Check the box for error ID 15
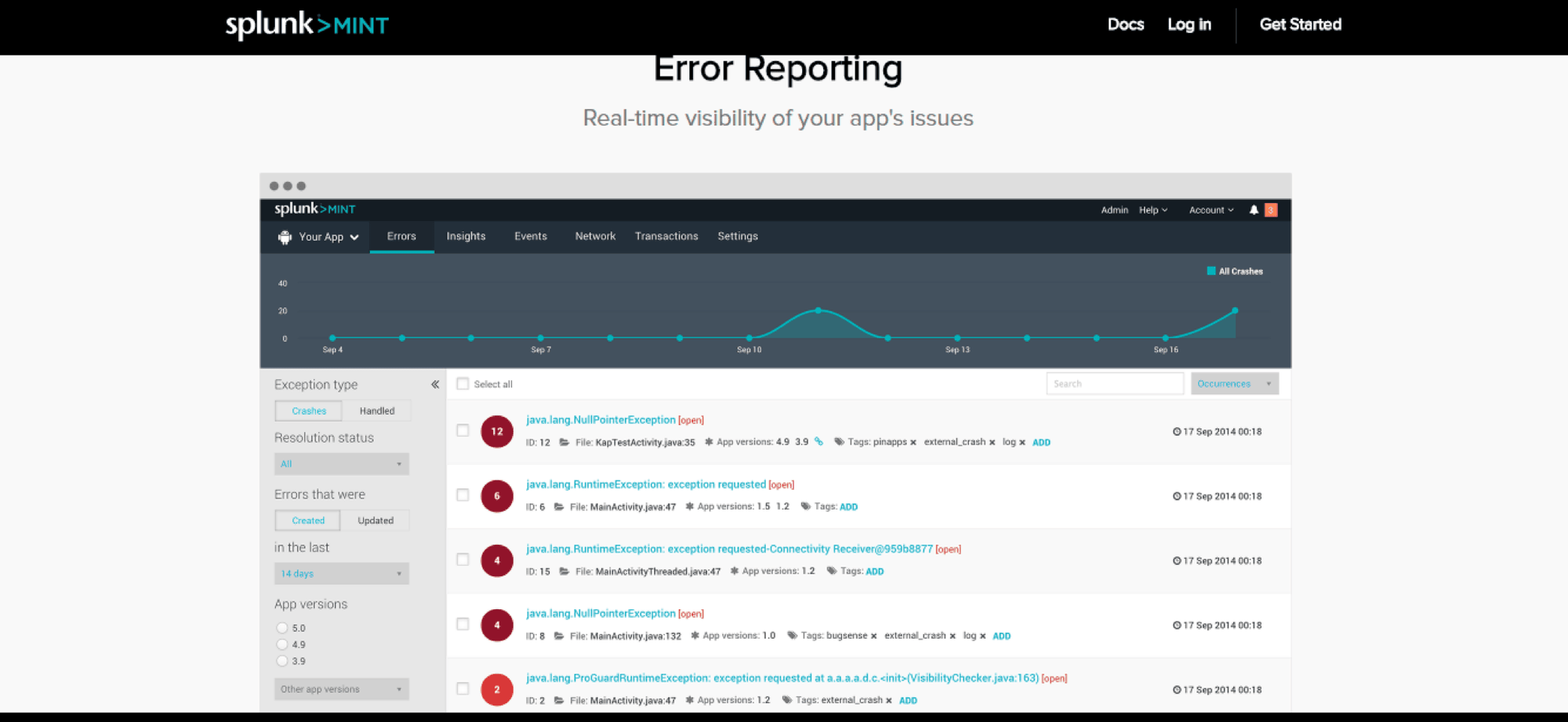1568x722 pixels. point(463,560)
